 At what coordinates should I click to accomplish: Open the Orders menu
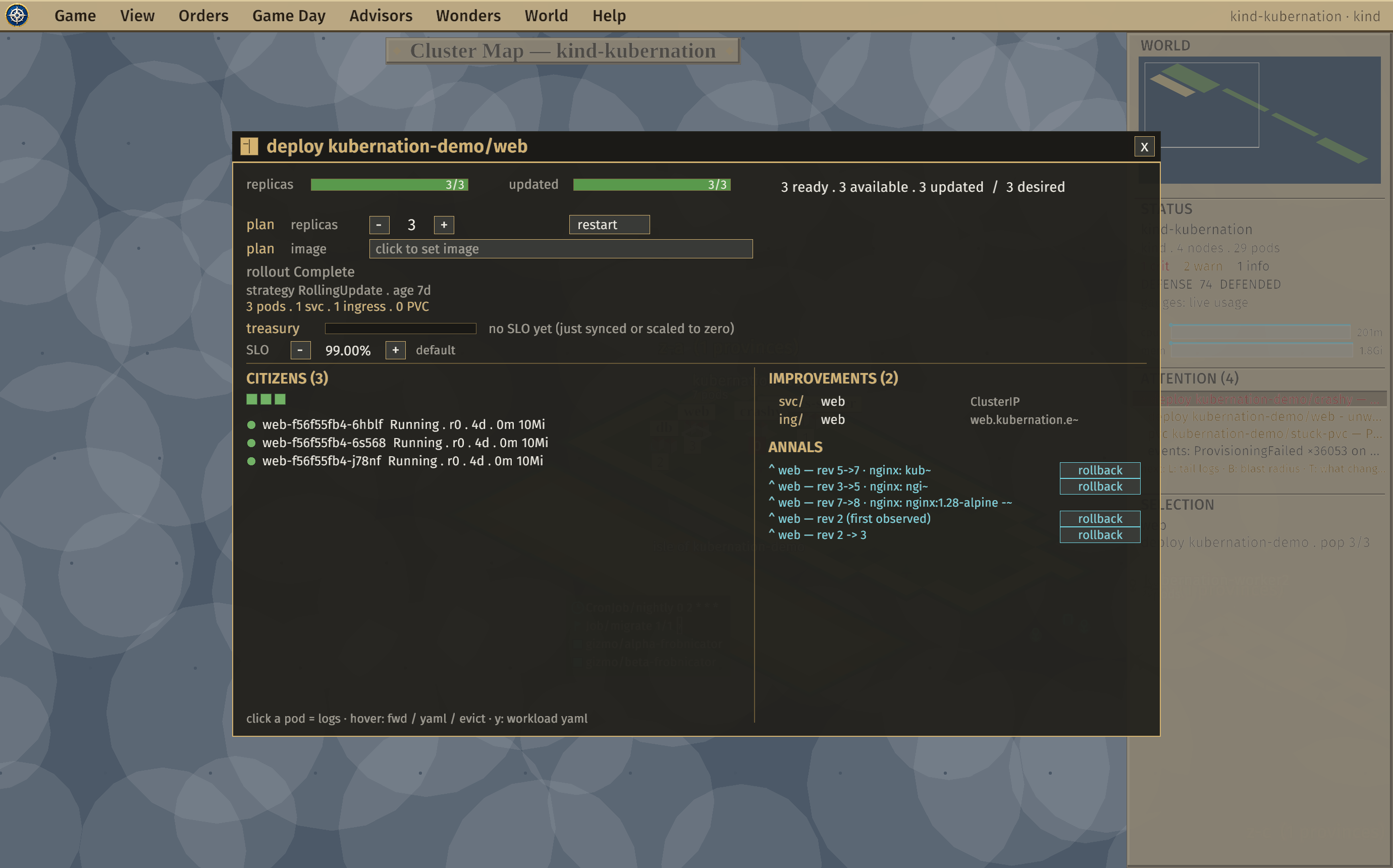click(x=203, y=16)
